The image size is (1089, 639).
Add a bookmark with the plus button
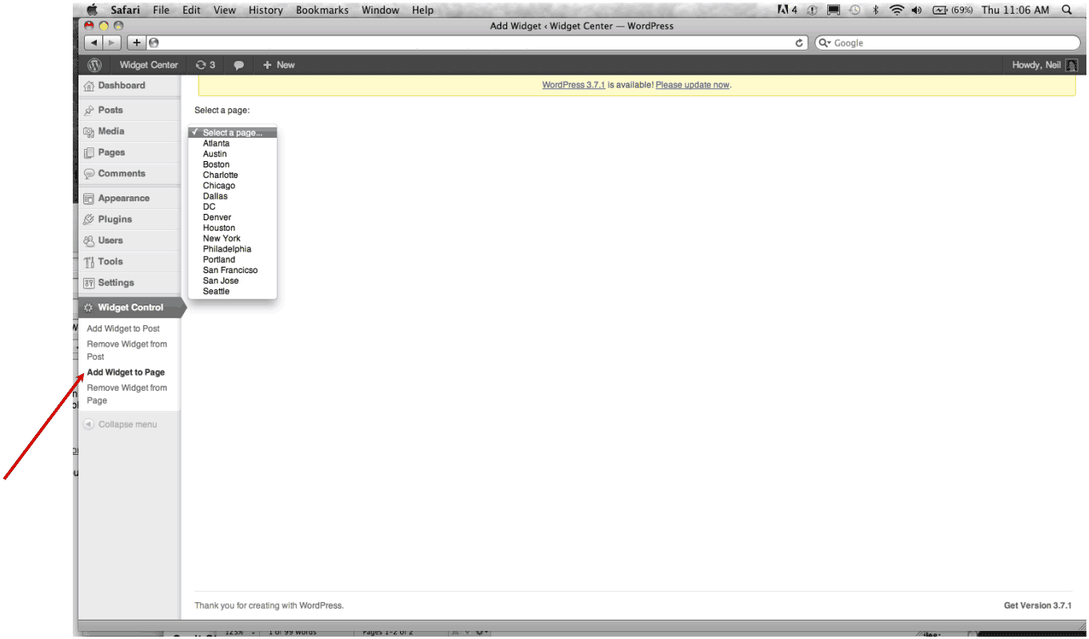coord(136,42)
